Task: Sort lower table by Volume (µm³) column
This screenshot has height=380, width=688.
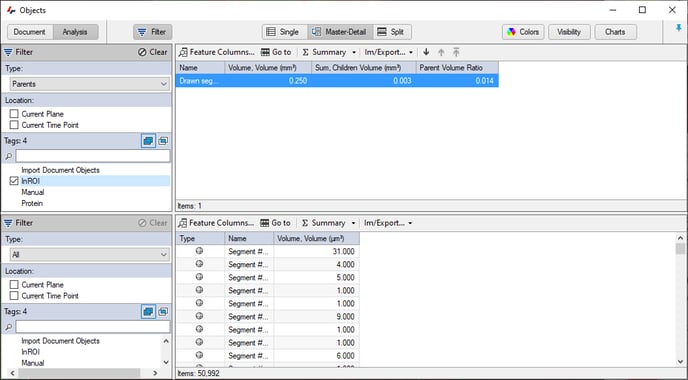Action: pyautogui.click(x=316, y=239)
